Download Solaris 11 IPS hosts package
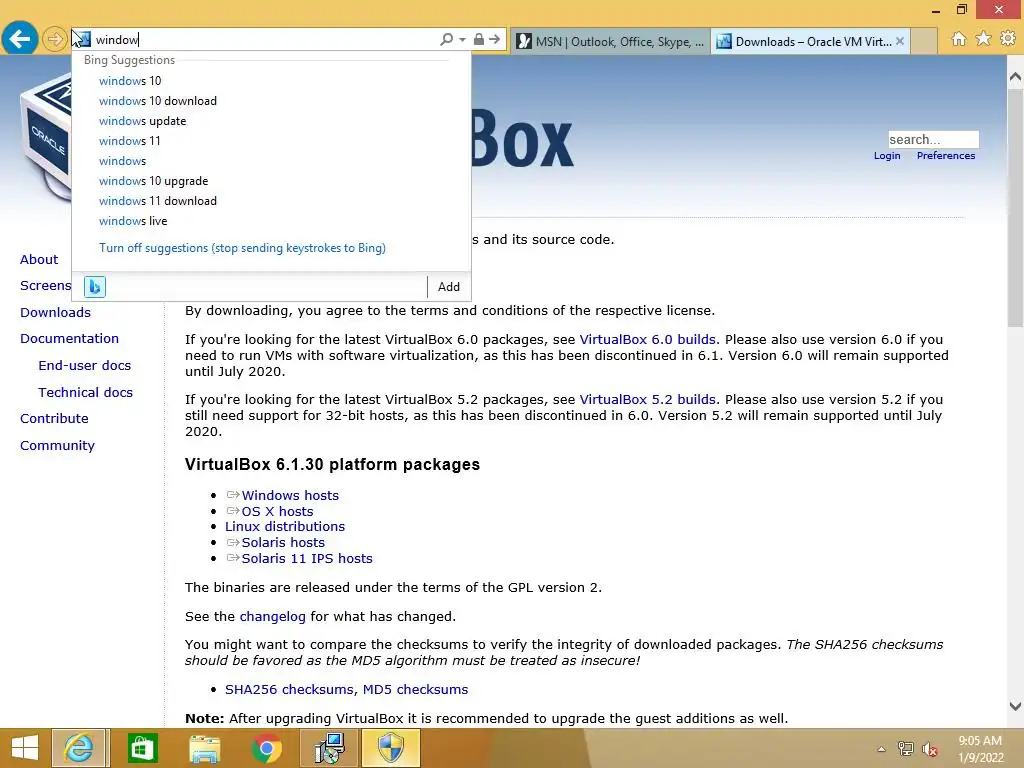 click(307, 558)
